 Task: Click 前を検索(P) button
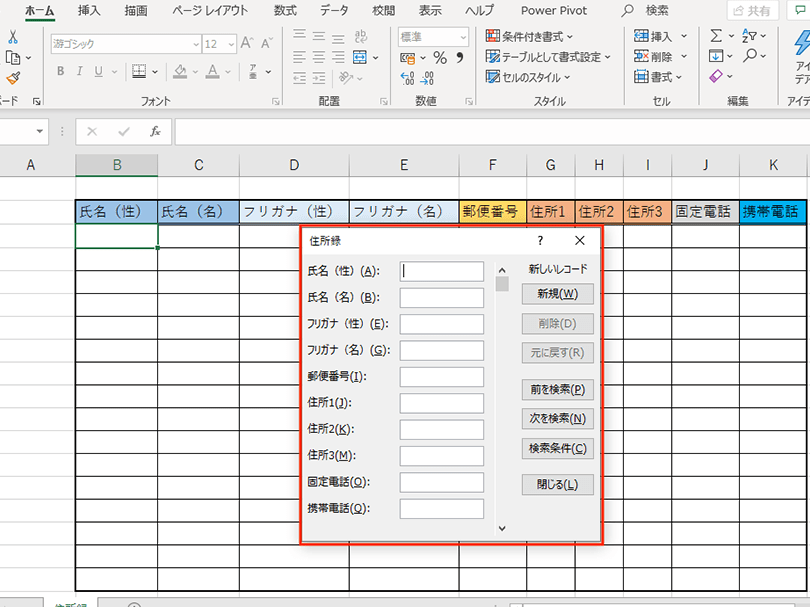557,390
